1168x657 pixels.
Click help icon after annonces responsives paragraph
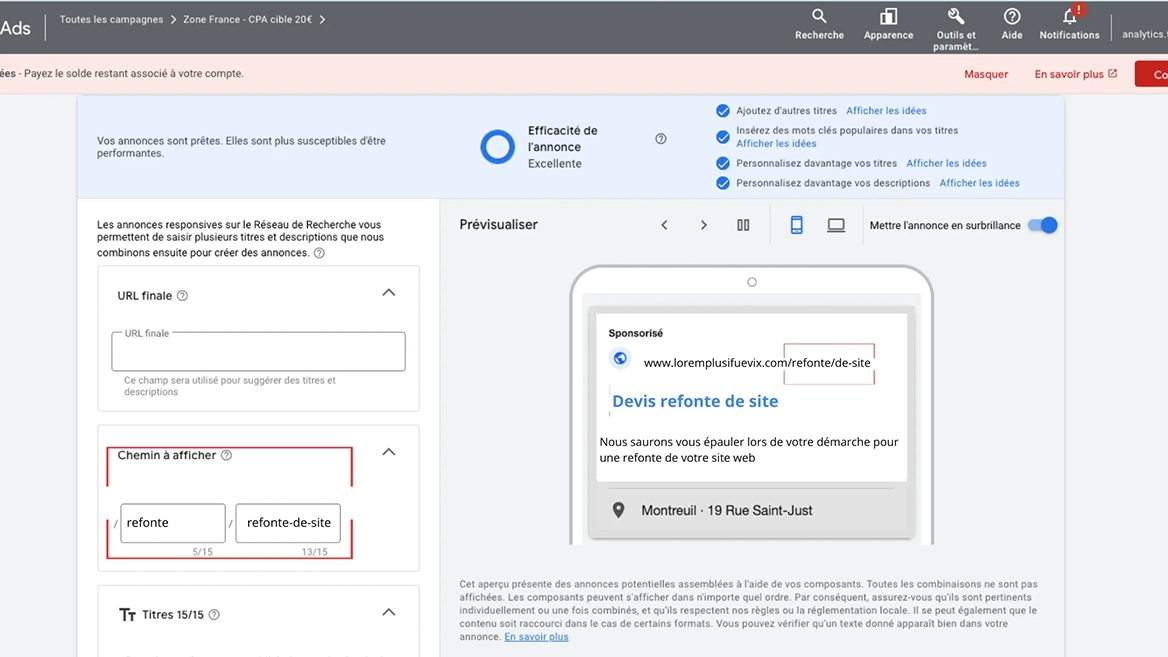pos(319,253)
